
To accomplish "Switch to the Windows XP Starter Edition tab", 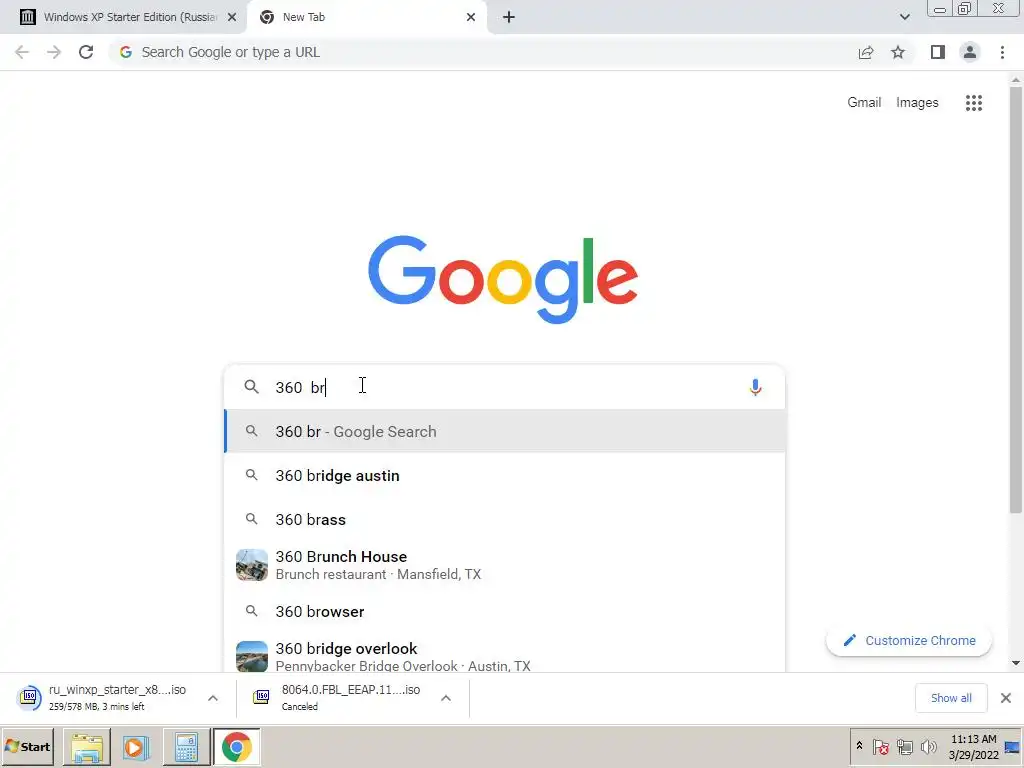I will [124, 17].
